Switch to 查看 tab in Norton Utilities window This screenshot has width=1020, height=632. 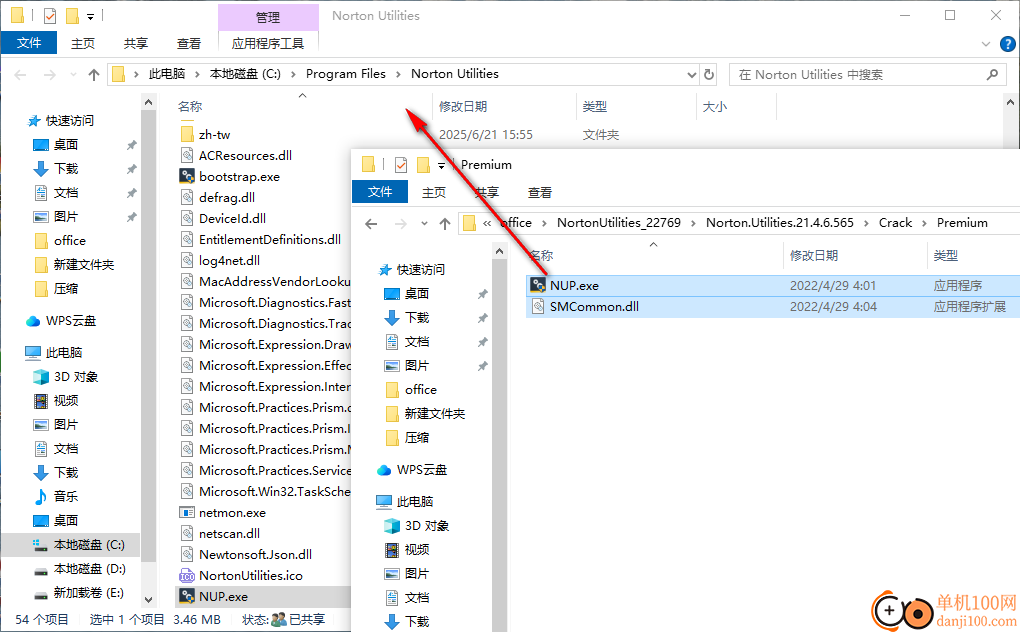click(x=189, y=43)
